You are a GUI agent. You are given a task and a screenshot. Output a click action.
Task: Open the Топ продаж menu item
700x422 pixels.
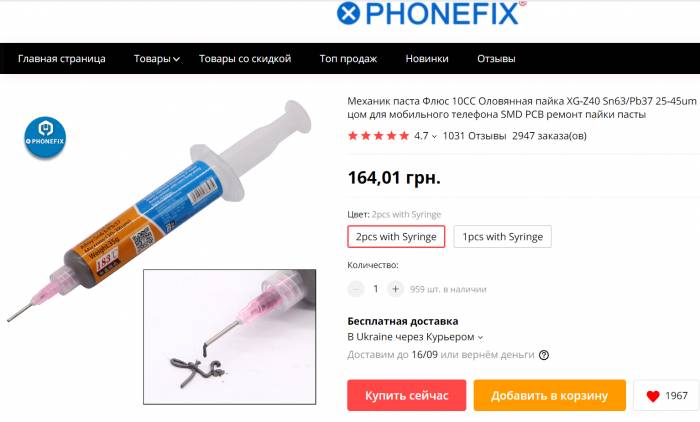(348, 58)
